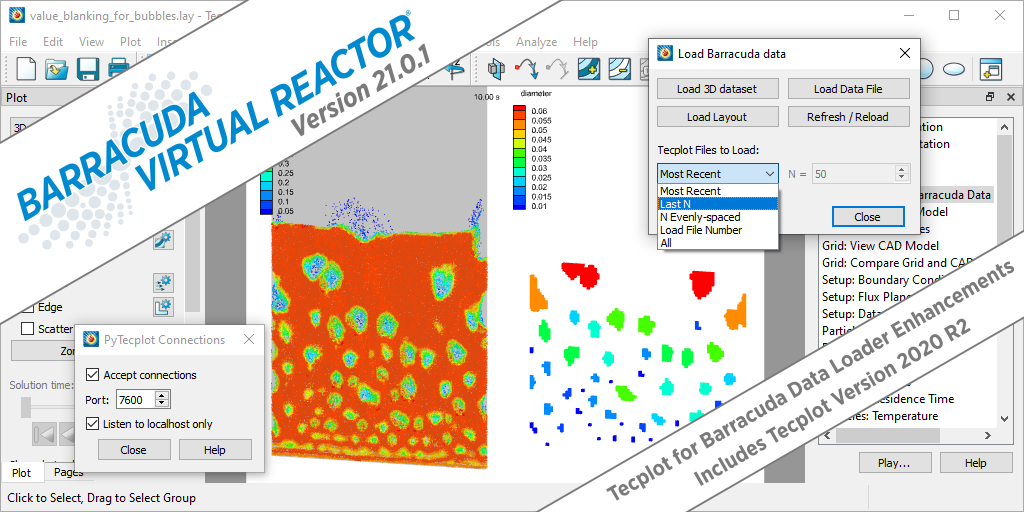Open the gear icon beside the Edge checkbox
Image resolution: width=1024 pixels, height=512 pixels.
pyautogui.click(x=163, y=306)
